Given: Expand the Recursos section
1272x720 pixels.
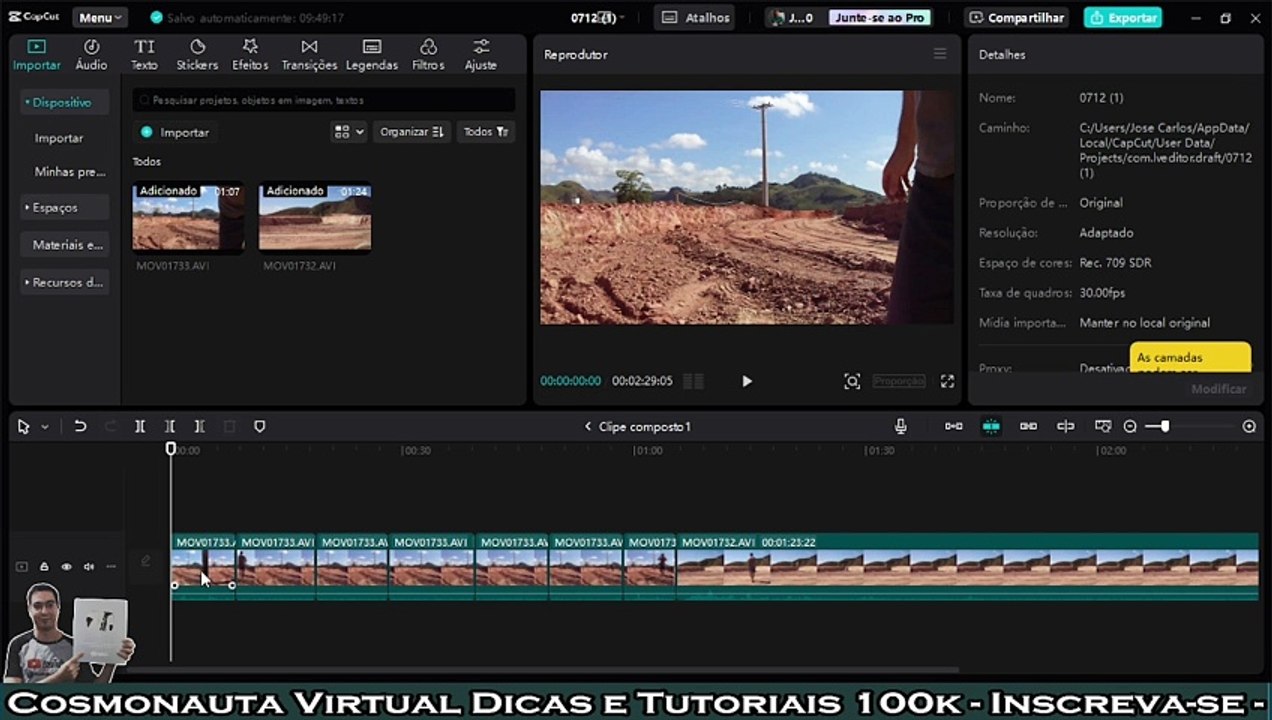Looking at the screenshot, I should 66,282.
